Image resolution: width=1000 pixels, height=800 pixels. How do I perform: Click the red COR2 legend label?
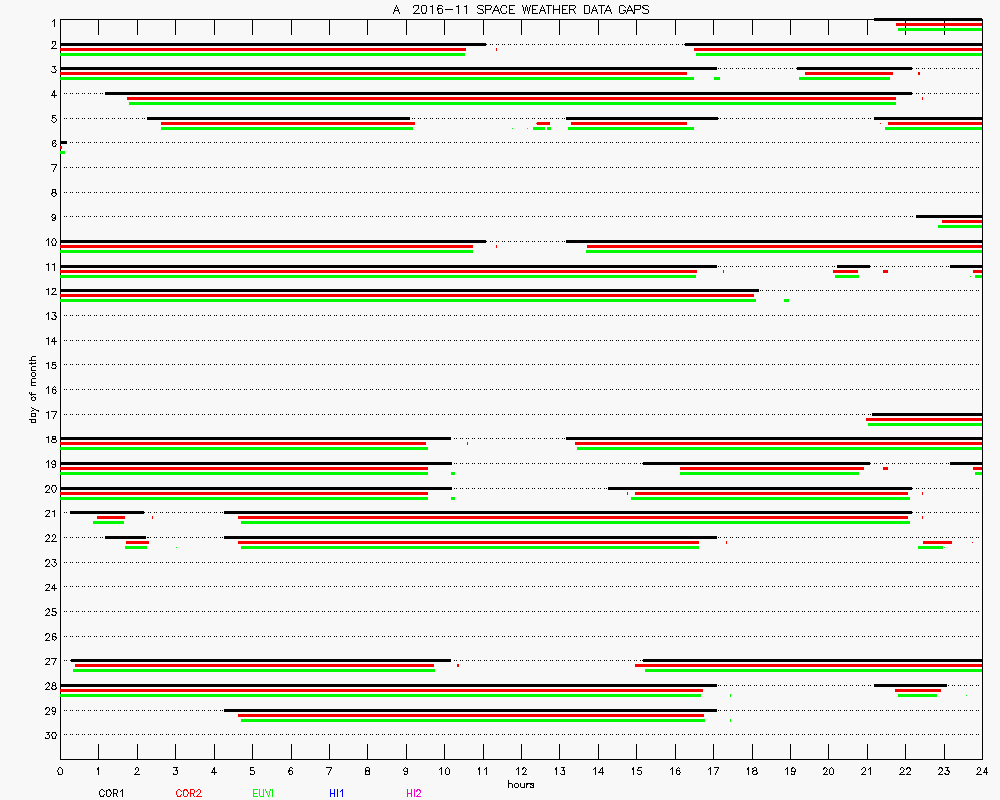pos(188,793)
